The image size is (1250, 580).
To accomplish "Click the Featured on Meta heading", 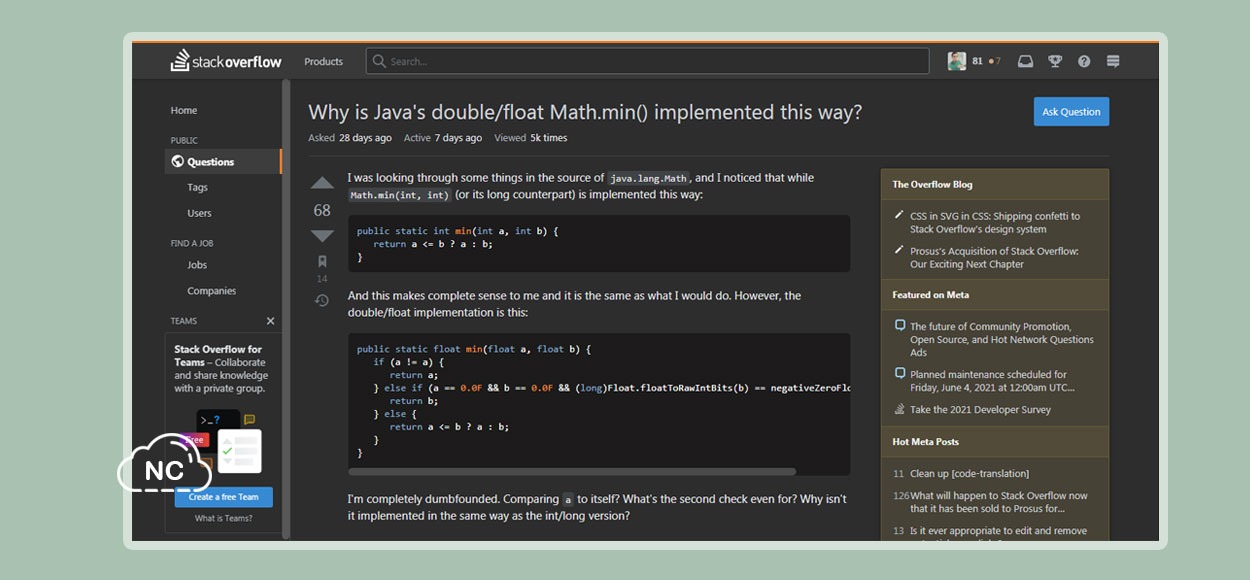I will tap(930, 296).
